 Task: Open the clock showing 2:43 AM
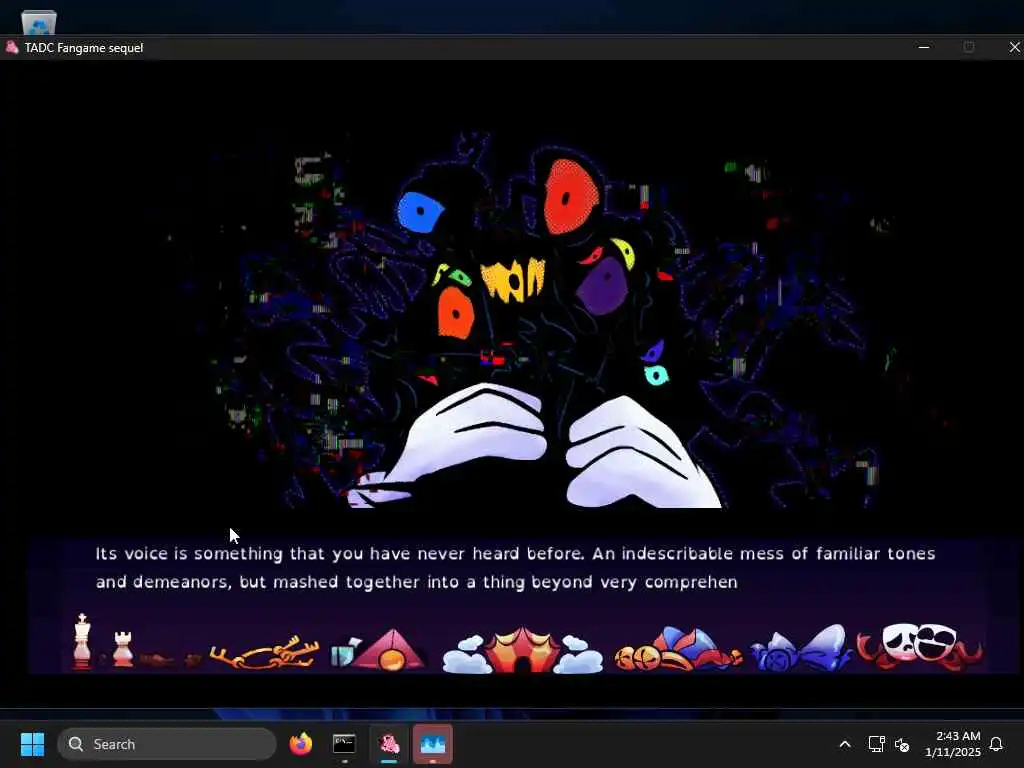(953, 744)
